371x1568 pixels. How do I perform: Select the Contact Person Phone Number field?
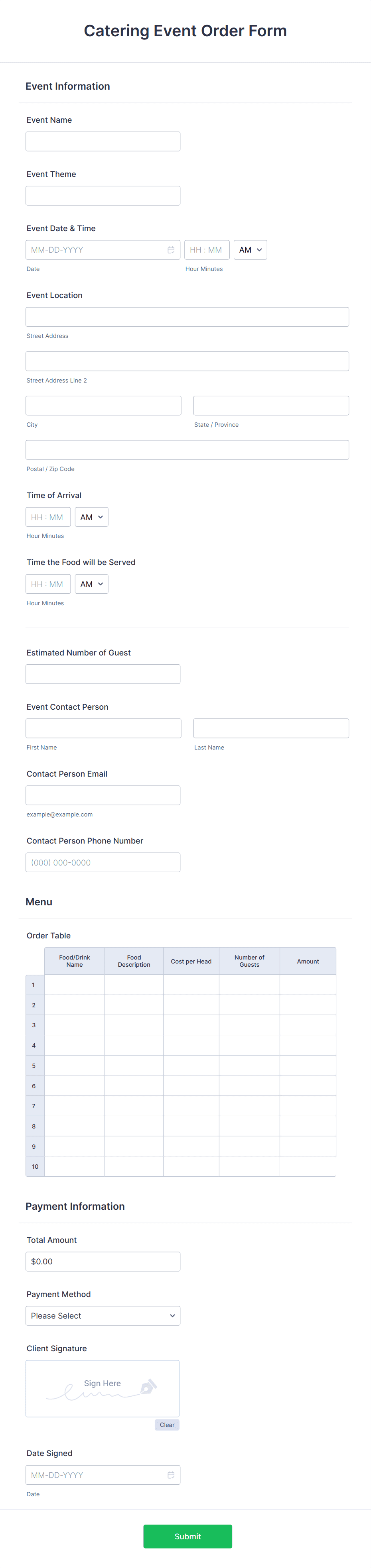pos(103,862)
